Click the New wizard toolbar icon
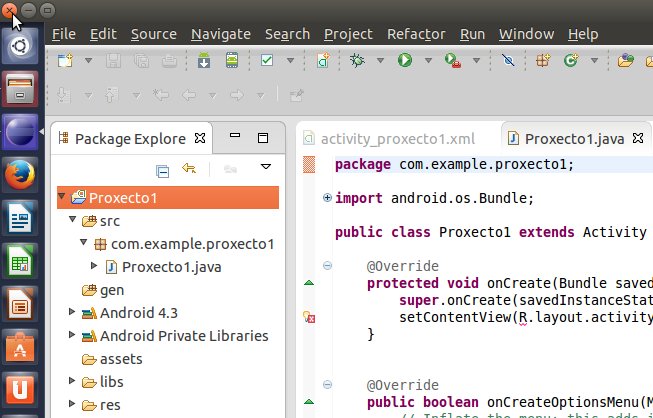 (x=65, y=61)
